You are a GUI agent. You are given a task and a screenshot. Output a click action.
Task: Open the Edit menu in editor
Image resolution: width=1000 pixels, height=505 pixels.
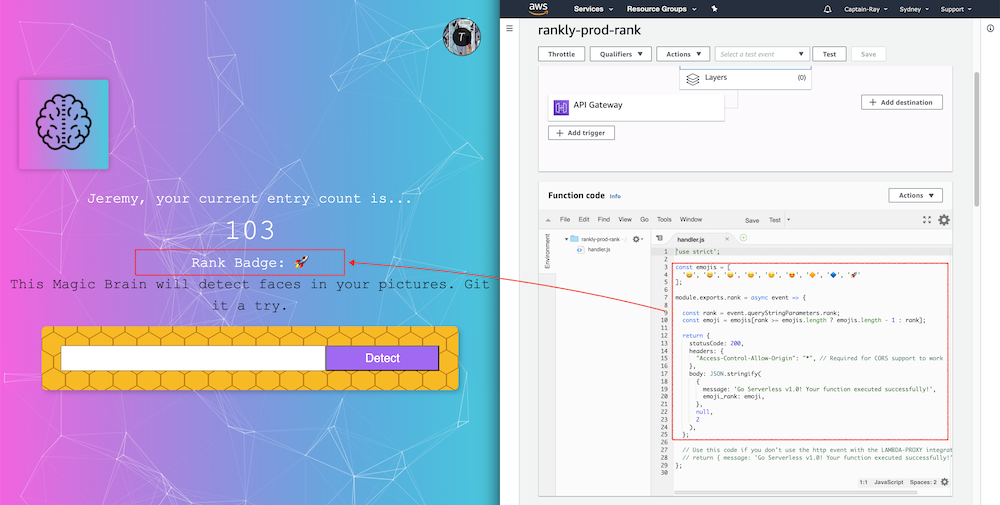pyautogui.click(x=584, y=219)
